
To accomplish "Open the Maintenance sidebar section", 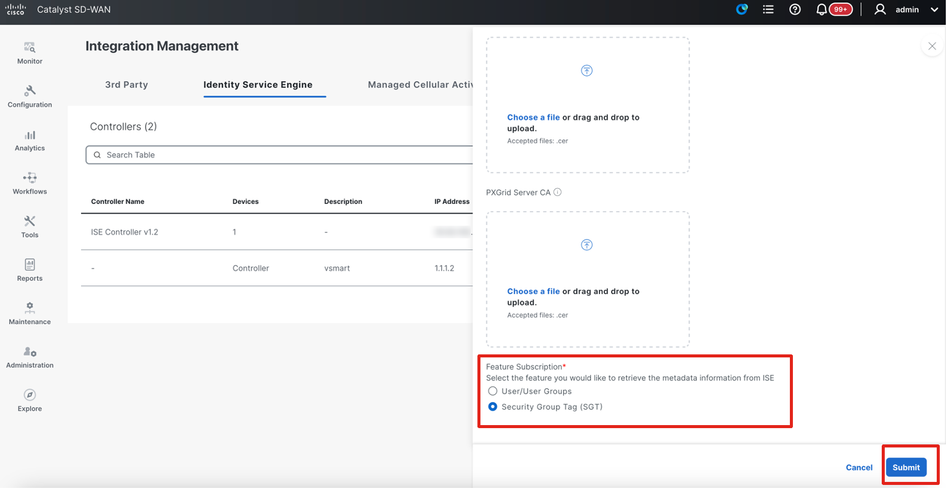I will point(30,314).
